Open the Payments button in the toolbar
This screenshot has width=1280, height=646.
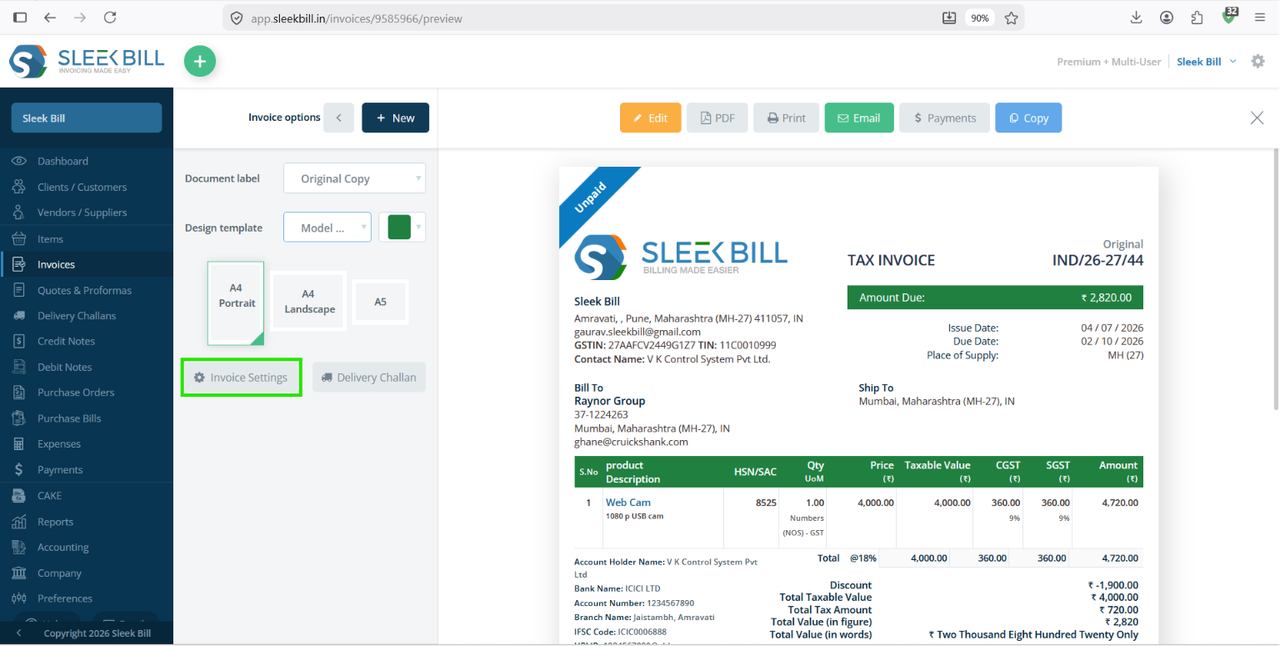point(945,118)
